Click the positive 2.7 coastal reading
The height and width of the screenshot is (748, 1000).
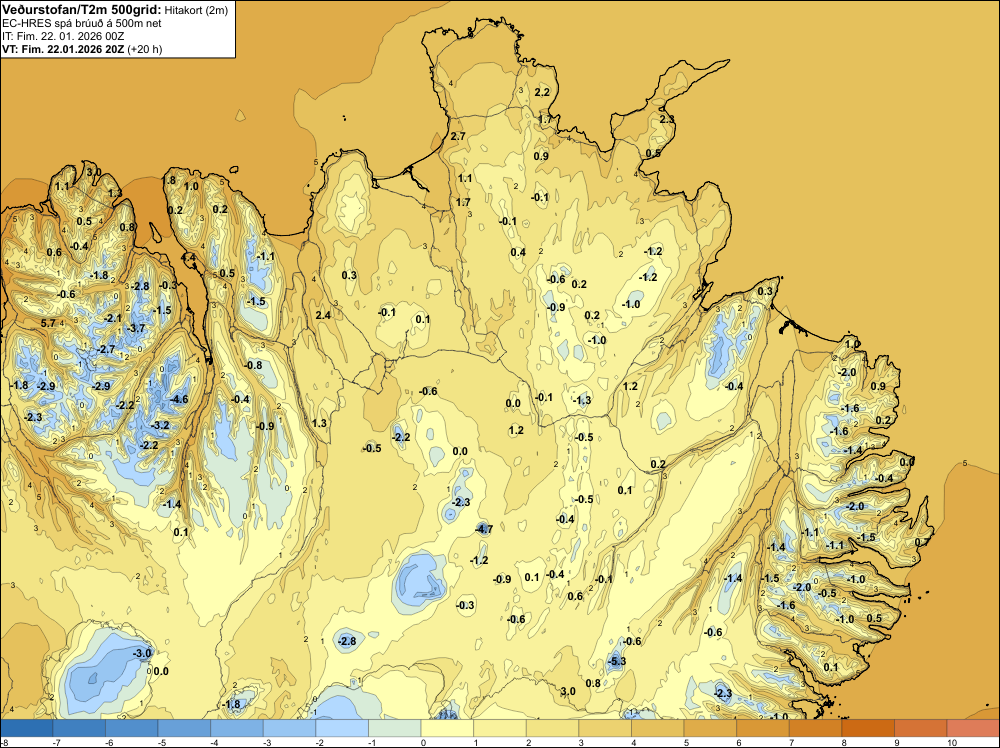click(x=458, y=136)
